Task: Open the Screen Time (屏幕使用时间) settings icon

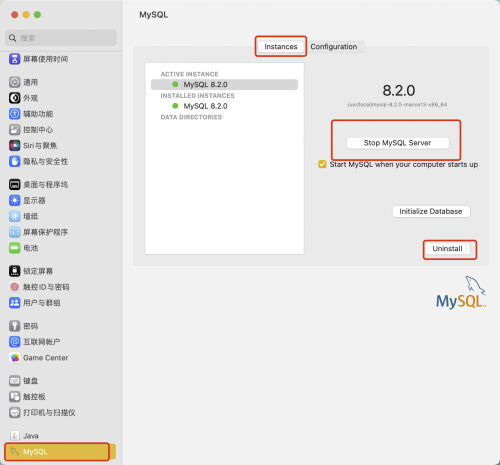Action: [x=14, y=59]
